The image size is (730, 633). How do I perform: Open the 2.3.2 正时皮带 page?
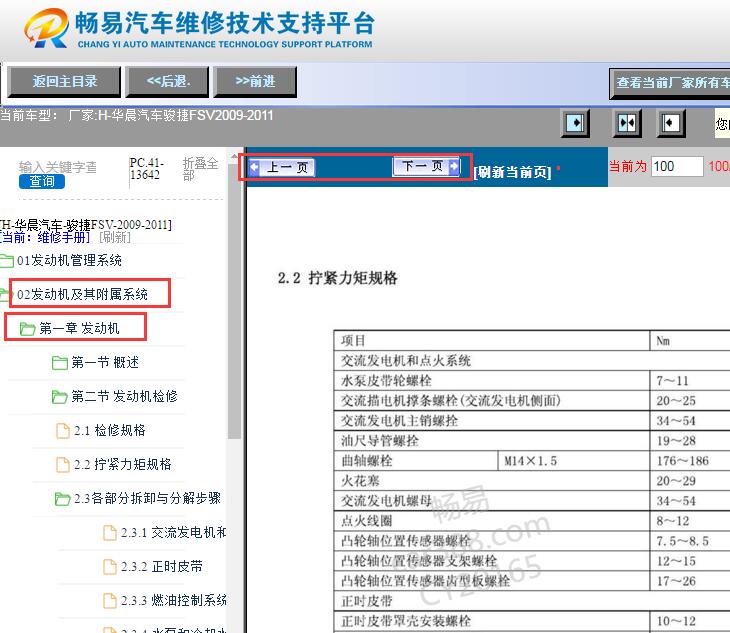click(162, 566)
